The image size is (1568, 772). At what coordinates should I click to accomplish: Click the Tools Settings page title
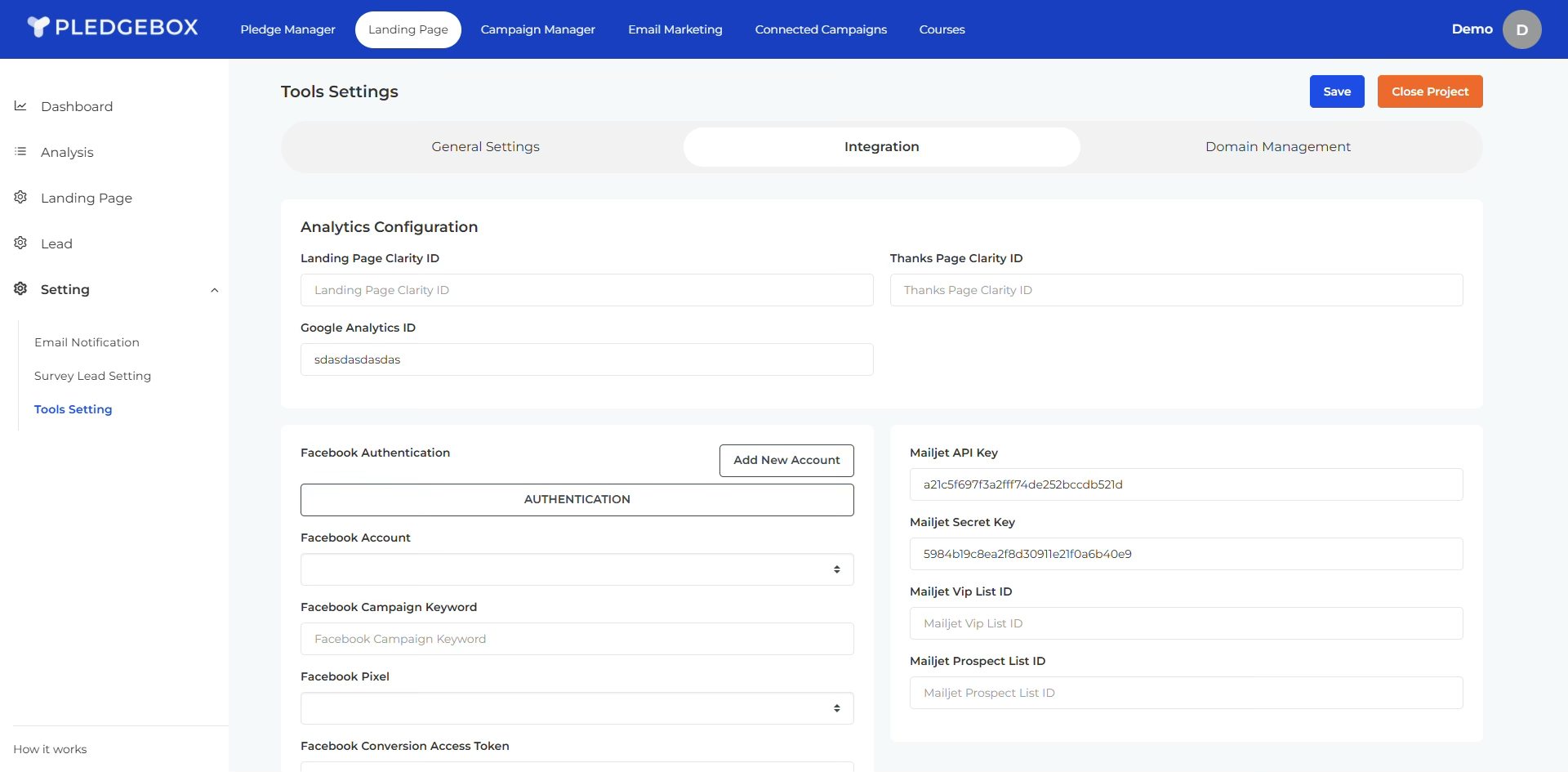[x=340, y=91]
